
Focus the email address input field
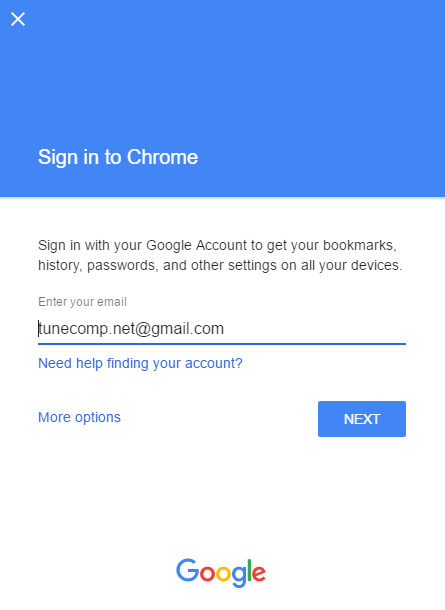[222, 329]
